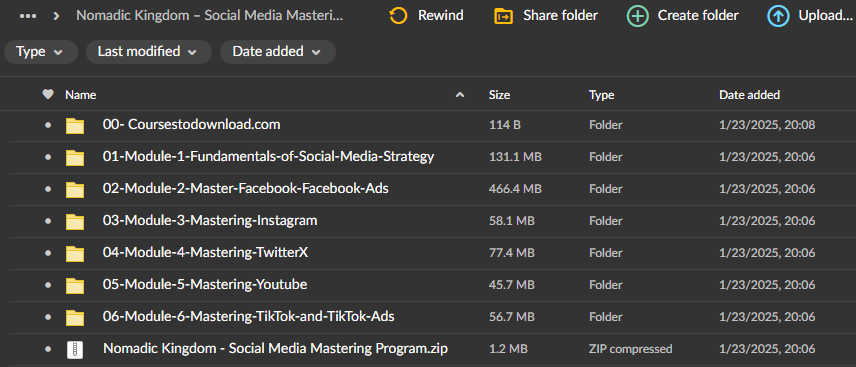Click the 56.7 MB size value
The height and width of the screenshot is (367, 856).
[512, 317]
